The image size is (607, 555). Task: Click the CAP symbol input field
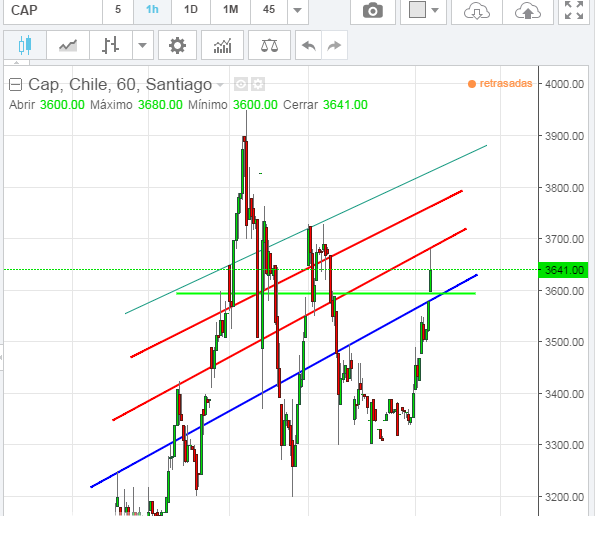pos(53,10)
